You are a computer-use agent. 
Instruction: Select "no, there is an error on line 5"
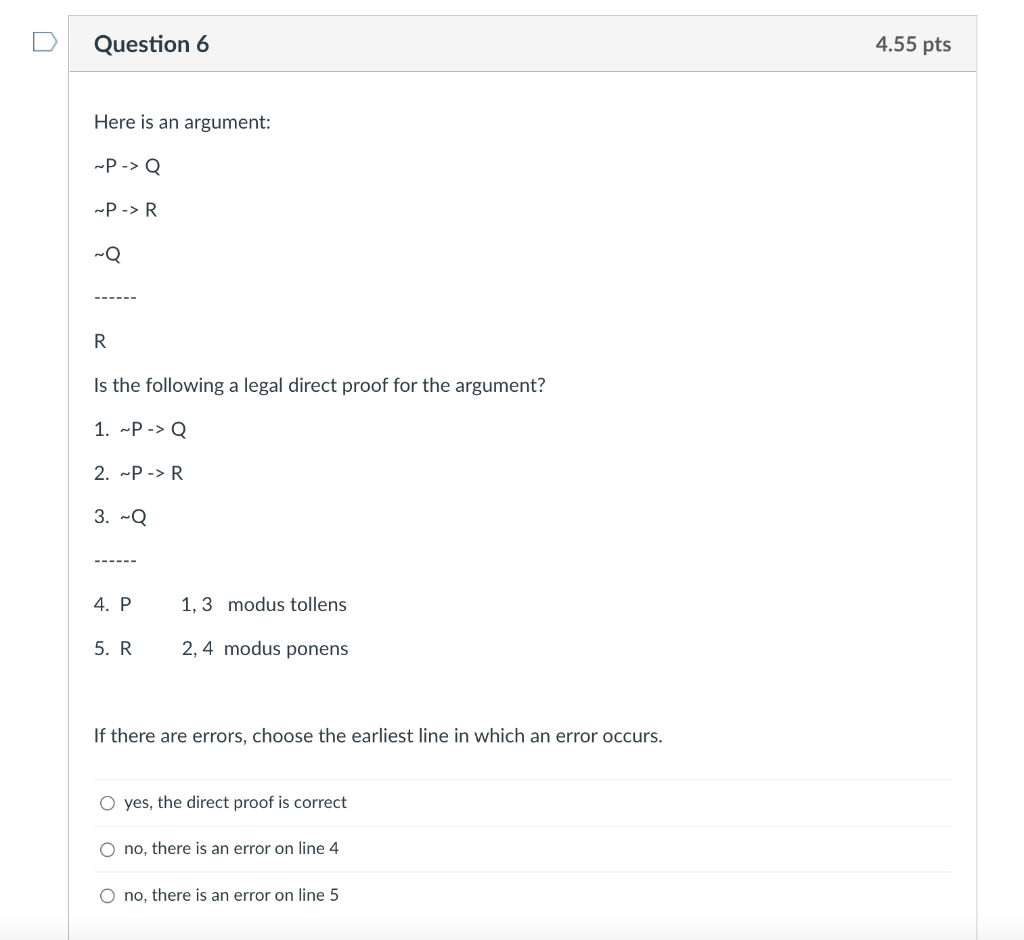tap(107, 895)
